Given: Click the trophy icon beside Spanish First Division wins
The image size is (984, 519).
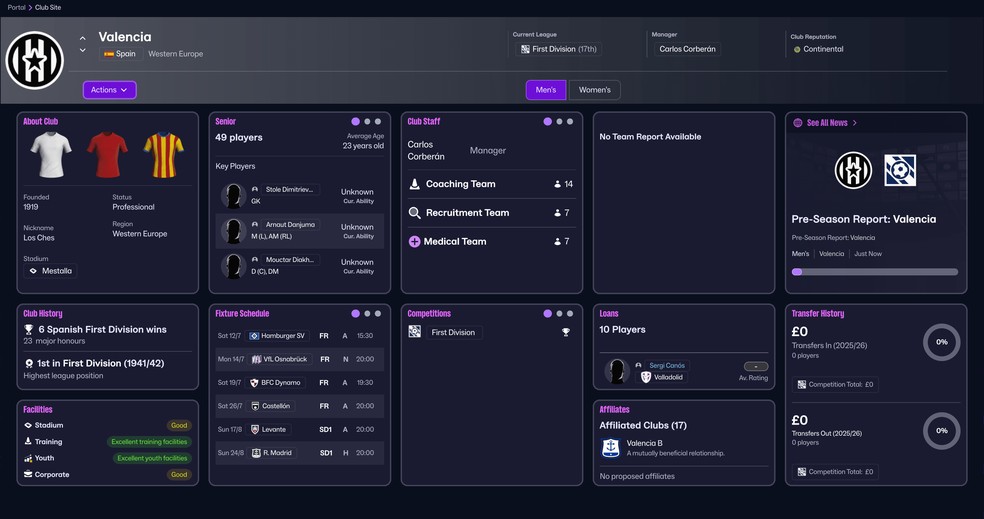Looking at the screenshot, I should coord(28,329).
